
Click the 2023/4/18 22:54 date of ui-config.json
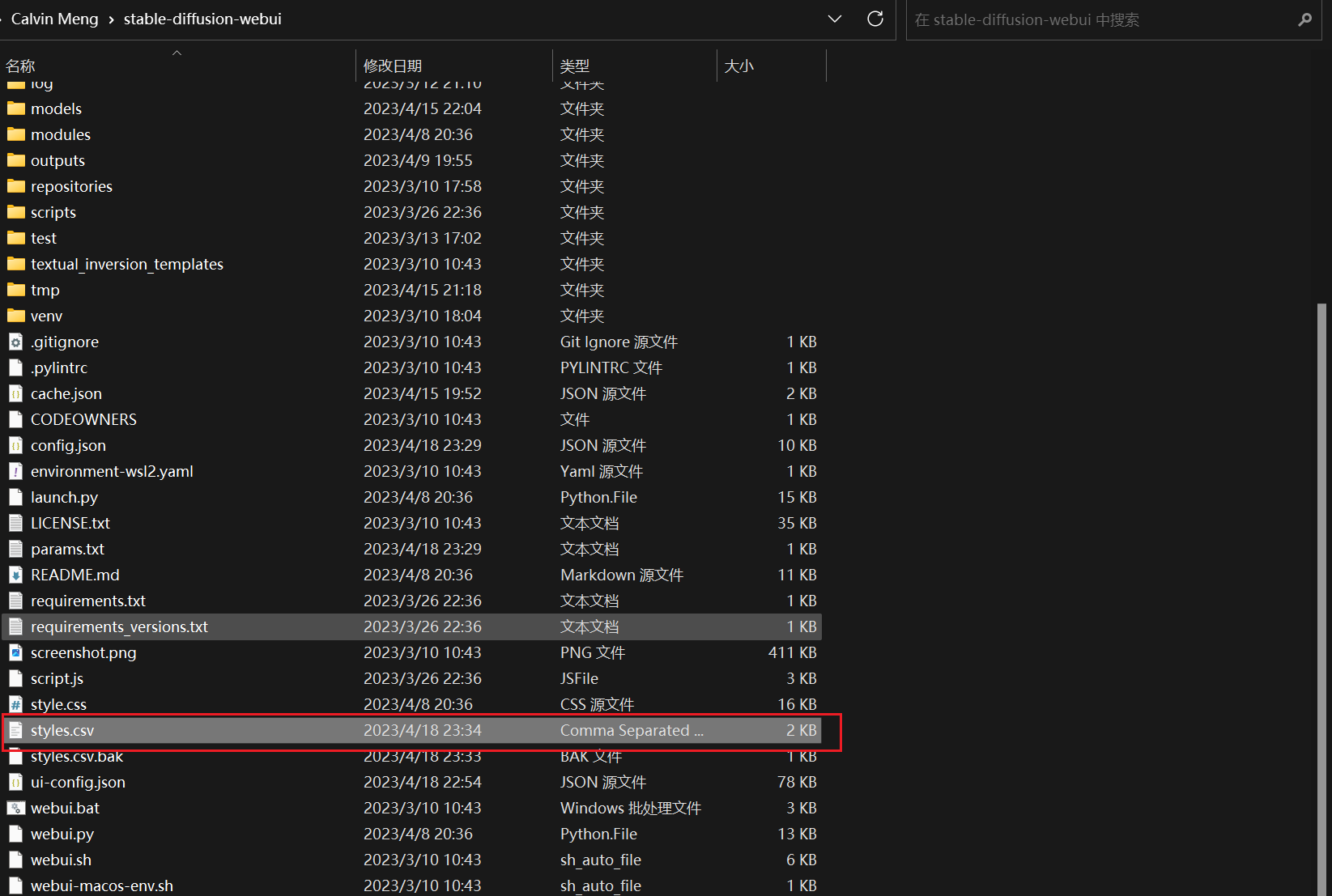click(x=423, y=782)
